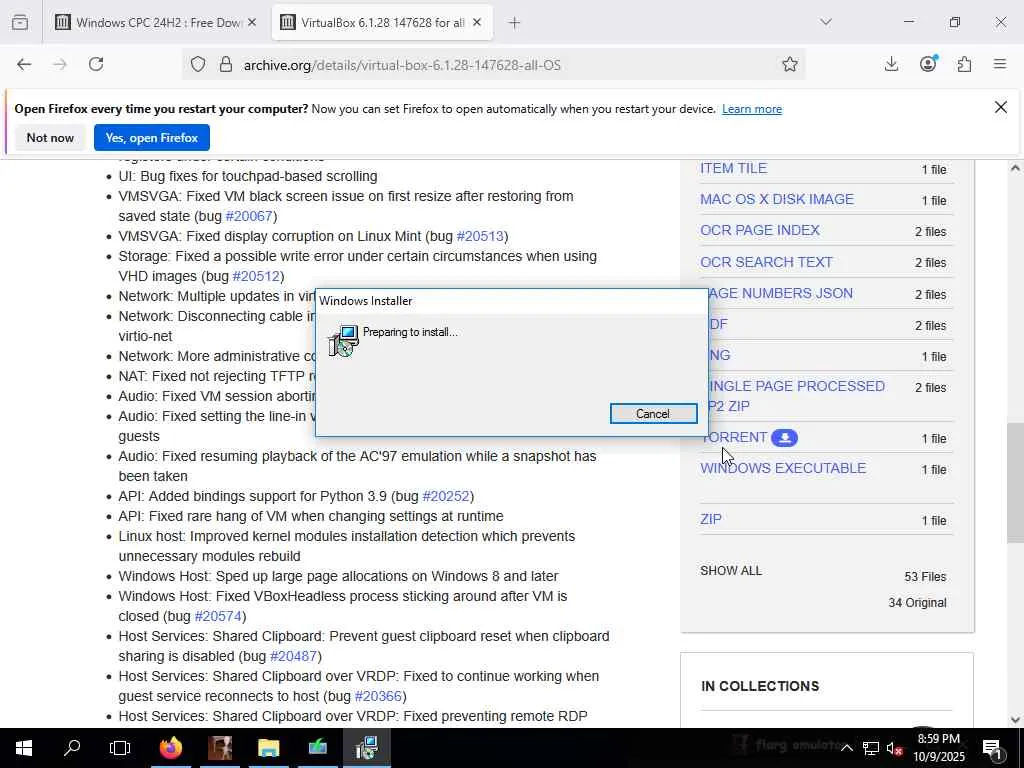Open Firefox account menu
Image resolution: width=1024 pixels, height=768 pixels.
tap(928, 64)
